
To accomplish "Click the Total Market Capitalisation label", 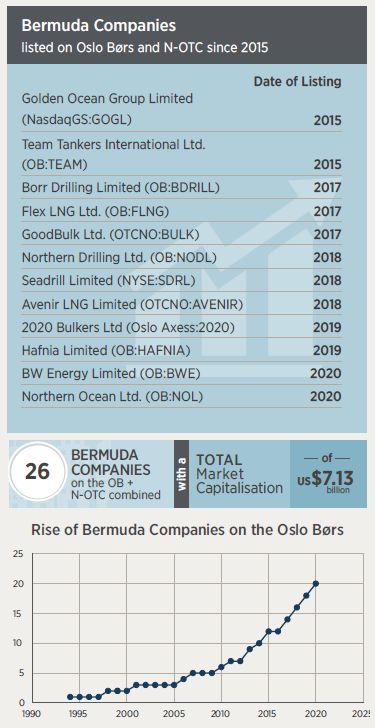I will [239, 474].
